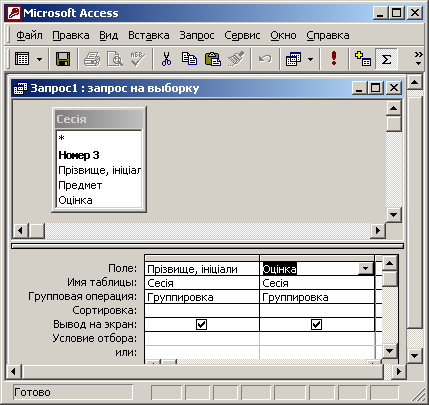This screenshot has width=429, height=405.
Task: Click the Запрос1 query window icon
Action: coord(21,88)
